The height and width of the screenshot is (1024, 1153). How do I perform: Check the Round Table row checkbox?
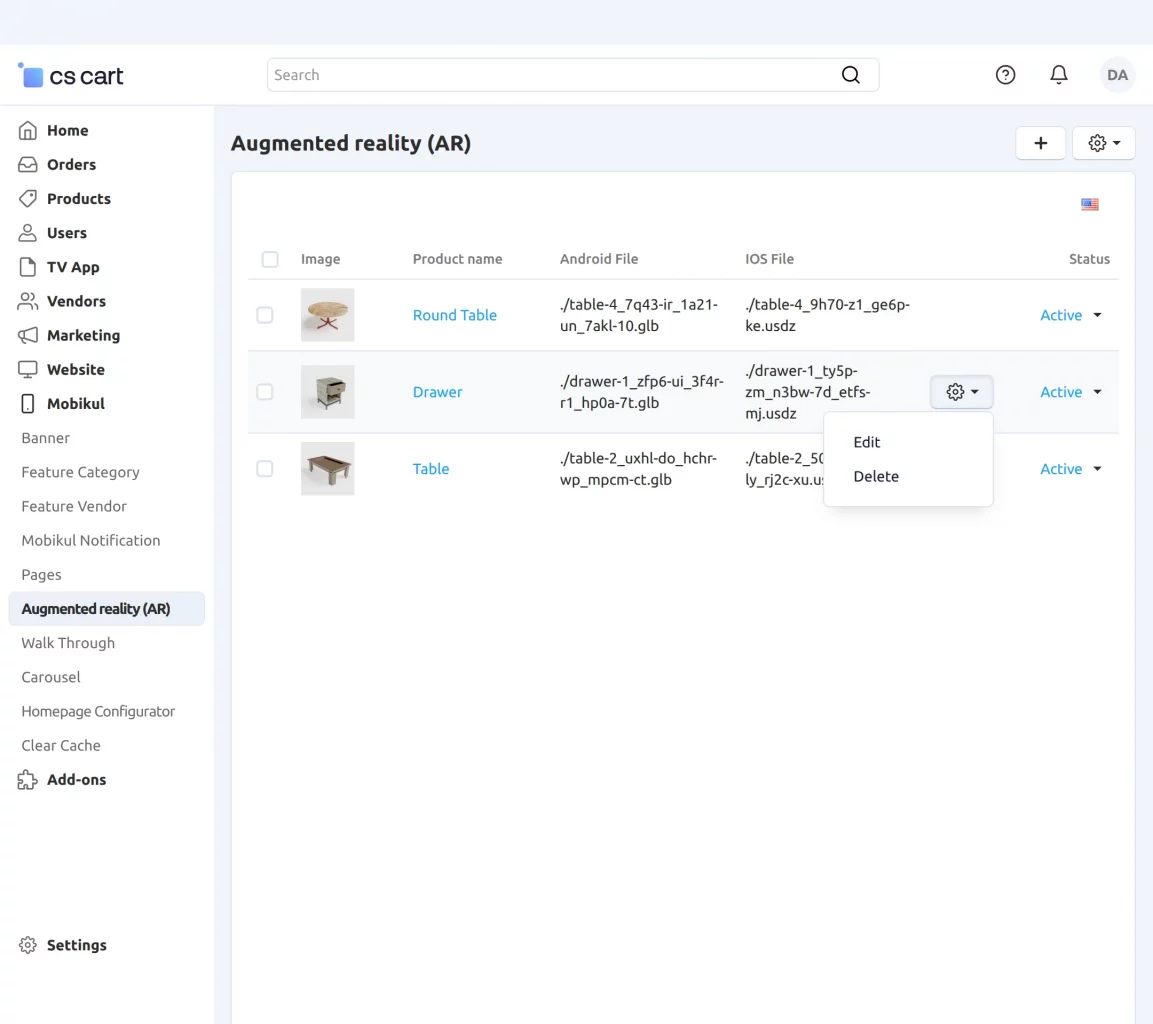265,315
